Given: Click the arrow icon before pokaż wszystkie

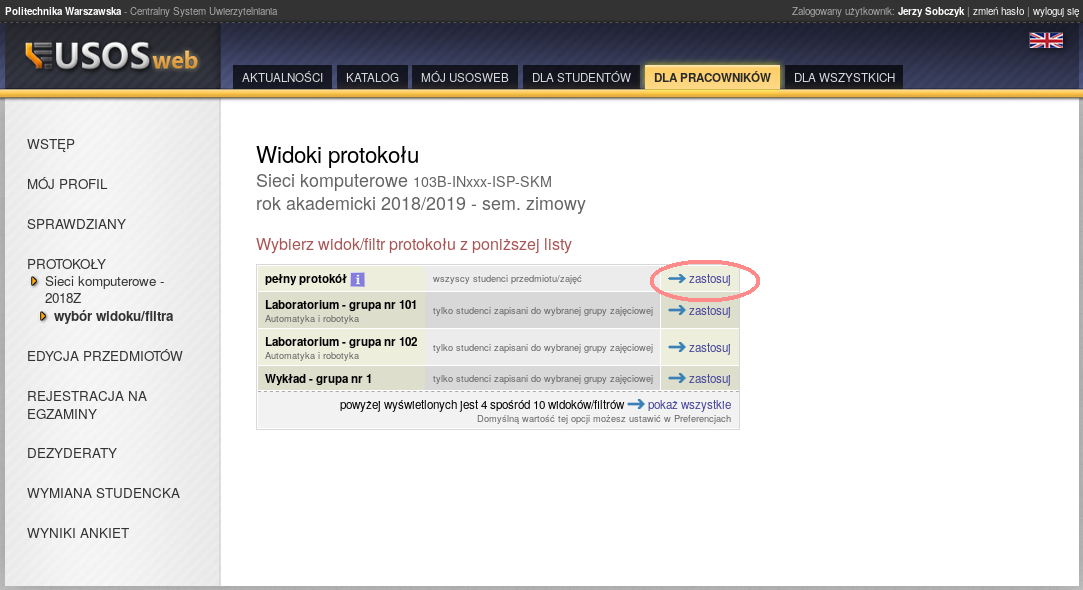Looking at the screenshot, I should [635, 405].
